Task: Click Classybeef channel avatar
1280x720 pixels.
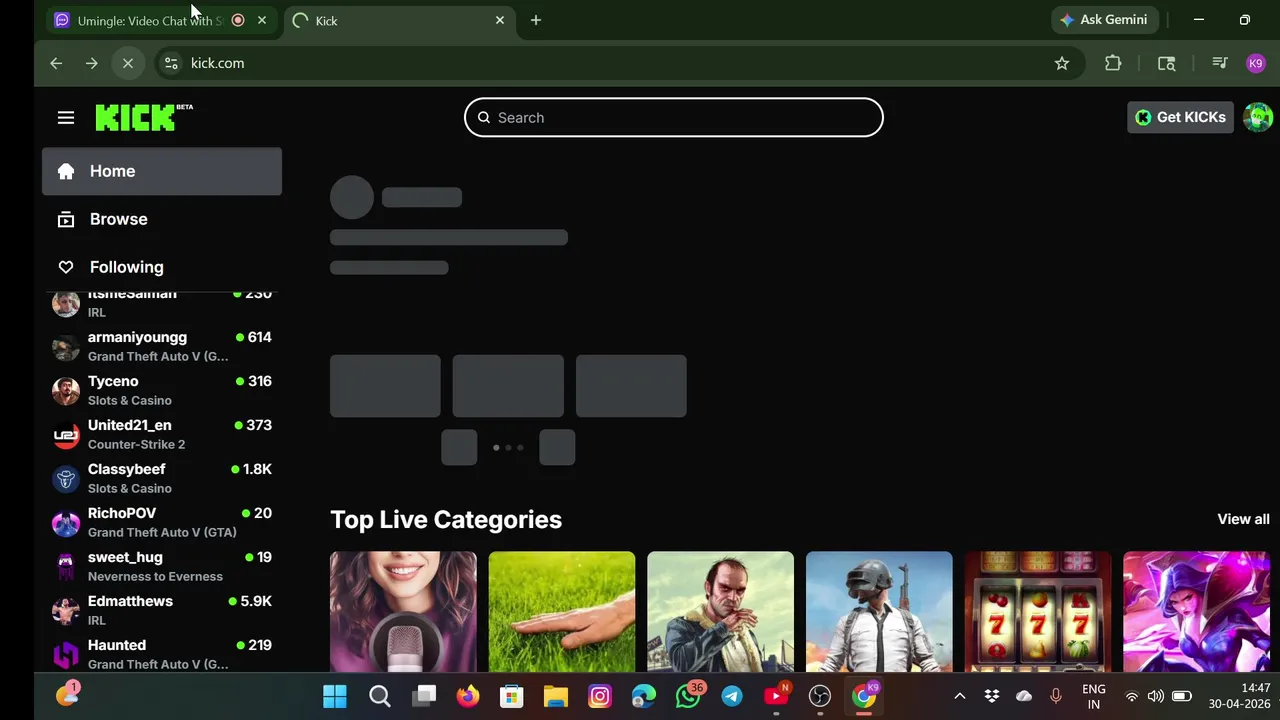Action: (66, 479)
